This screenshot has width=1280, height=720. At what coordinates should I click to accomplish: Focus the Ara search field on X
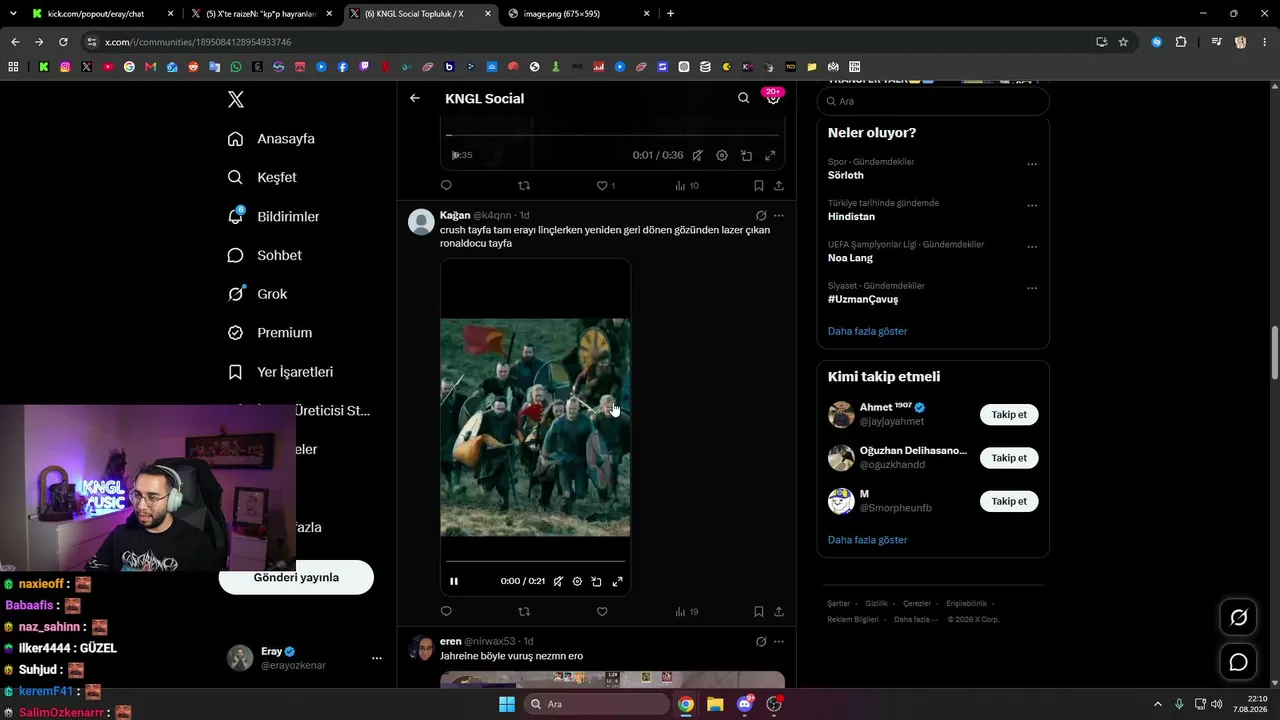[933, 101]
